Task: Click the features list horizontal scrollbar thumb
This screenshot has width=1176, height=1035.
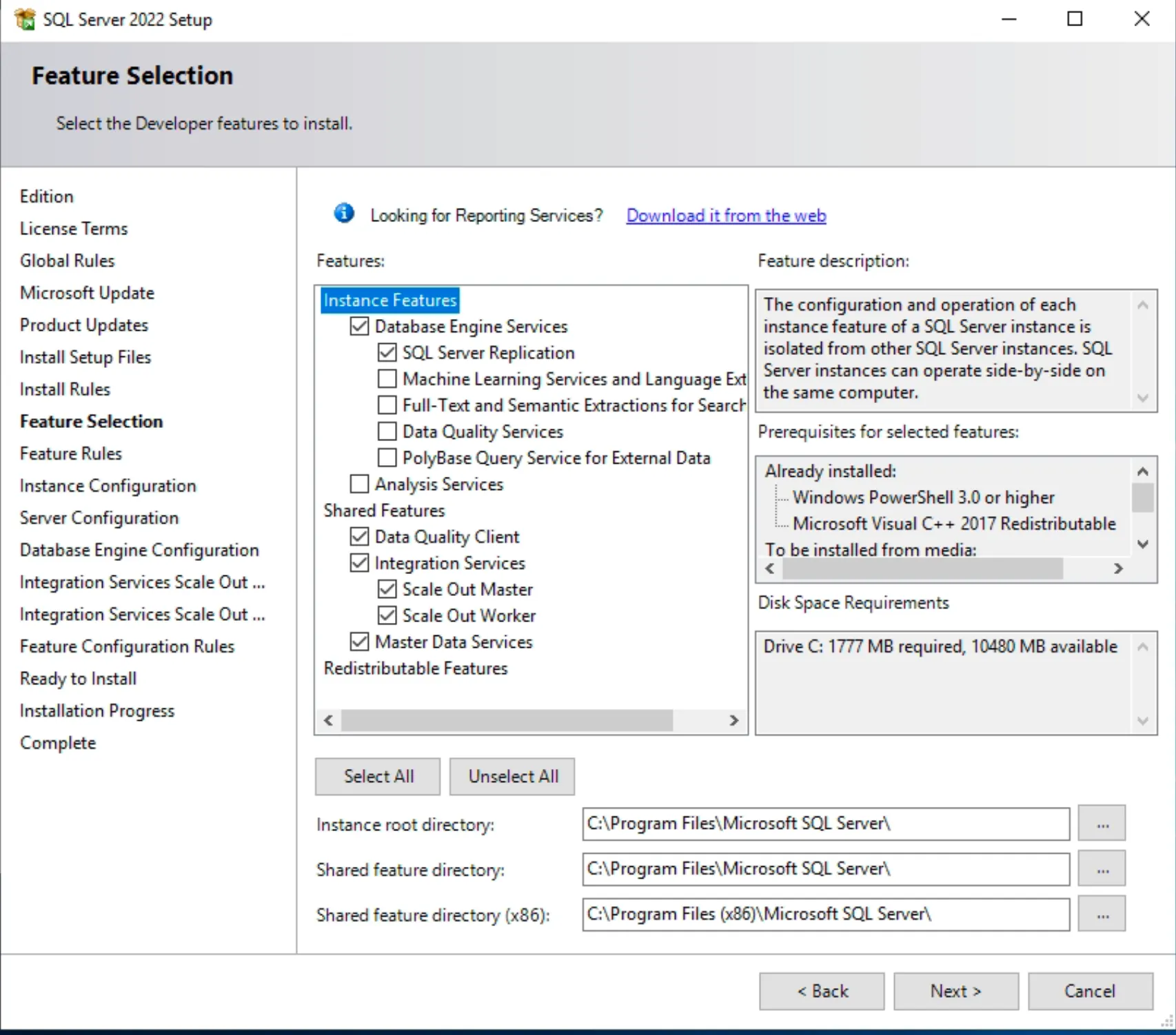Action: click(x=507, y=721)
